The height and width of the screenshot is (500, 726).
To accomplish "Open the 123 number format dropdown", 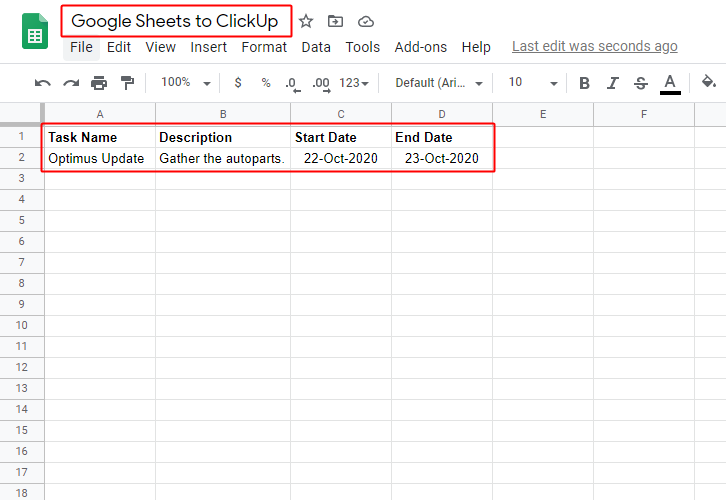I will pos(354,83).
